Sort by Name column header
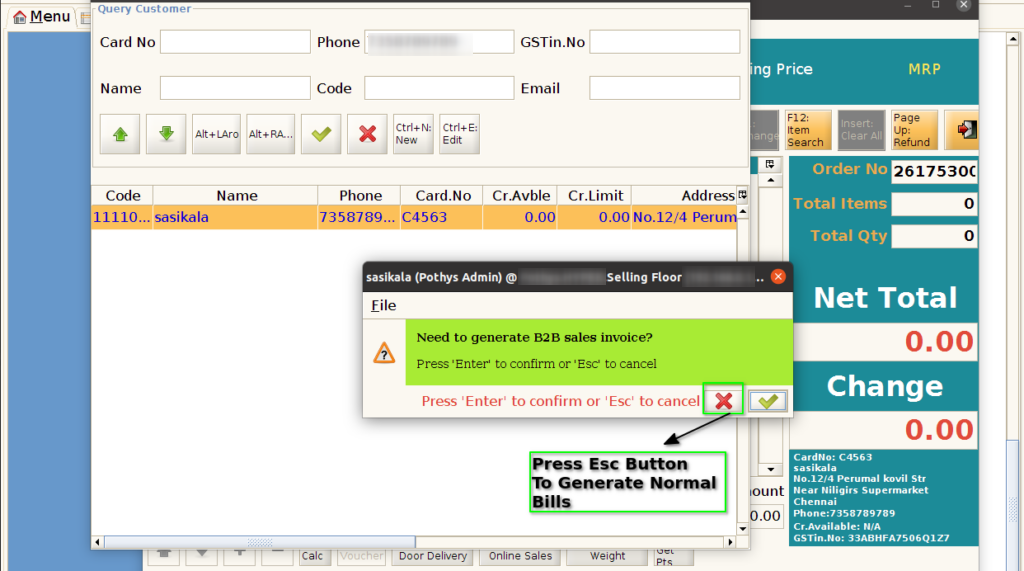This screenshot has height=571, width=1024. (x=236, y=195)
